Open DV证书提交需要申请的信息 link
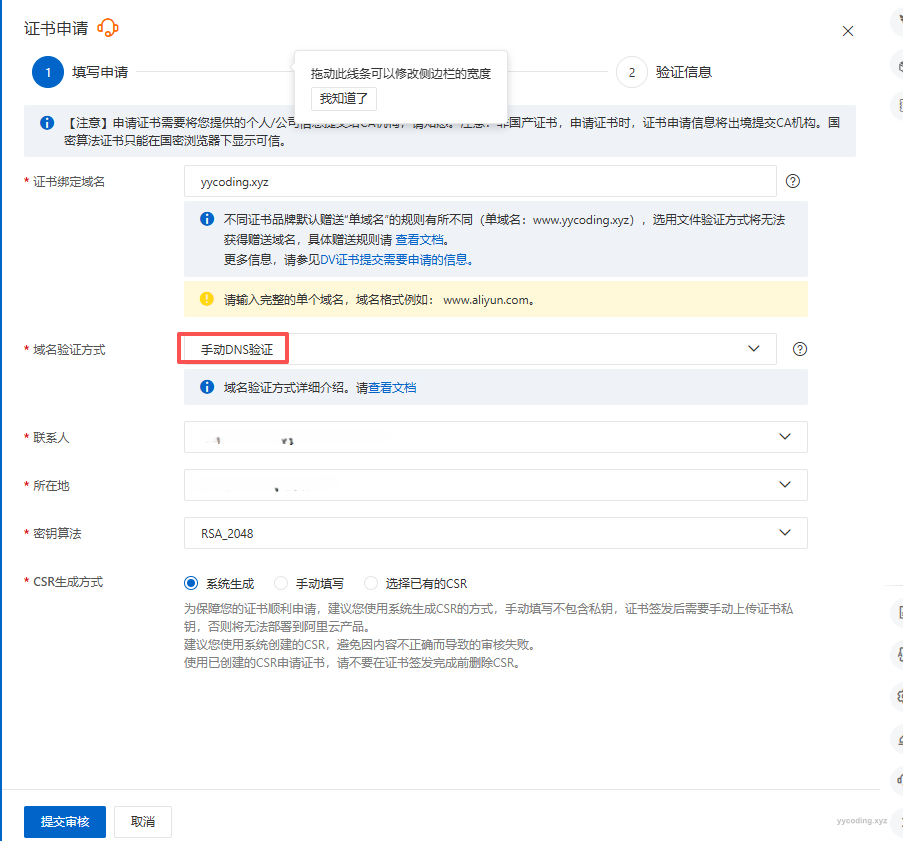This screenshot has height=841, width=903. click(395, 259)
